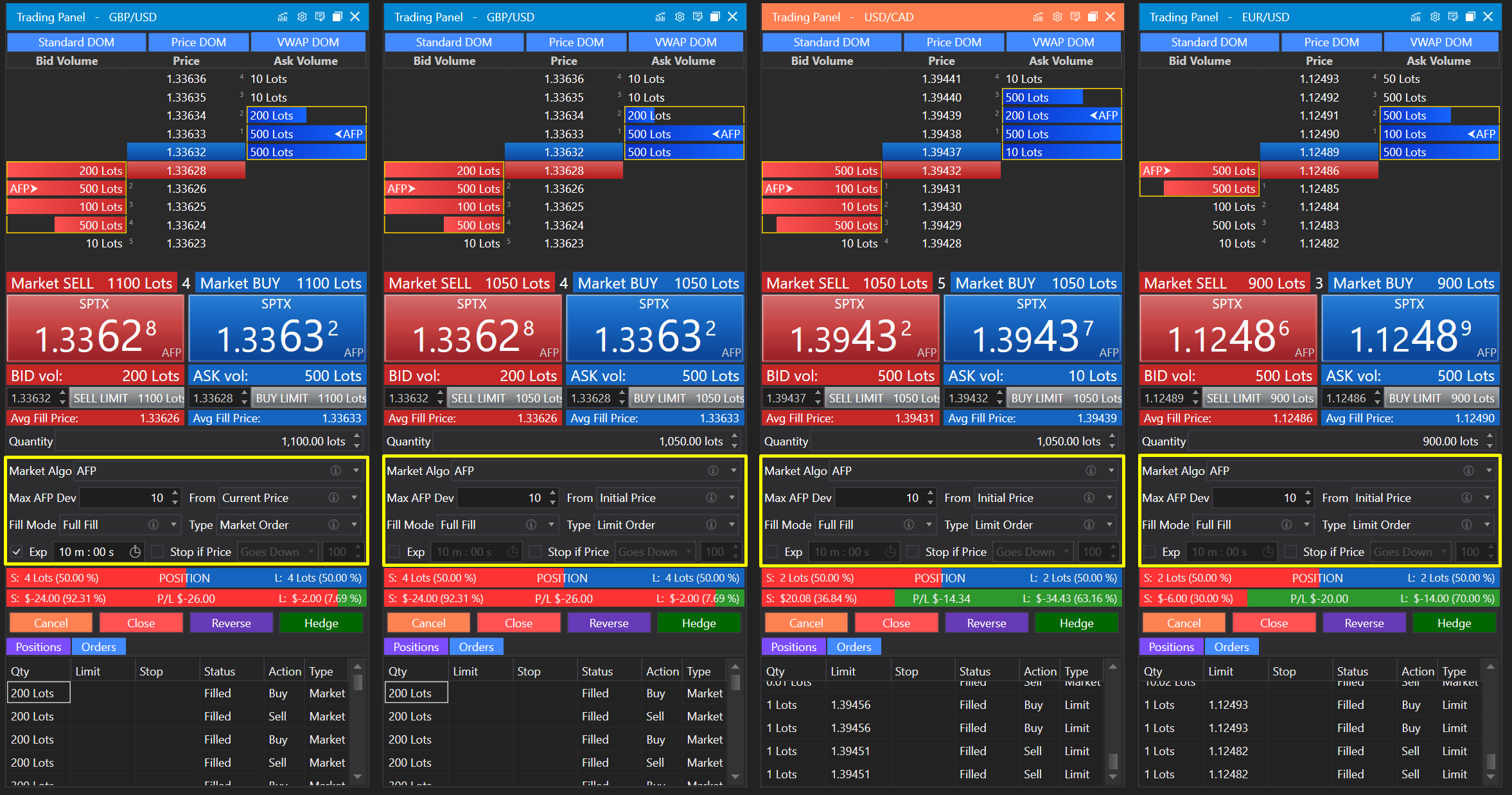This screenshot has width=1512, height=795.
Task: Click the notes icon in the USD/CAD title bar
Action: [1075, 17]
